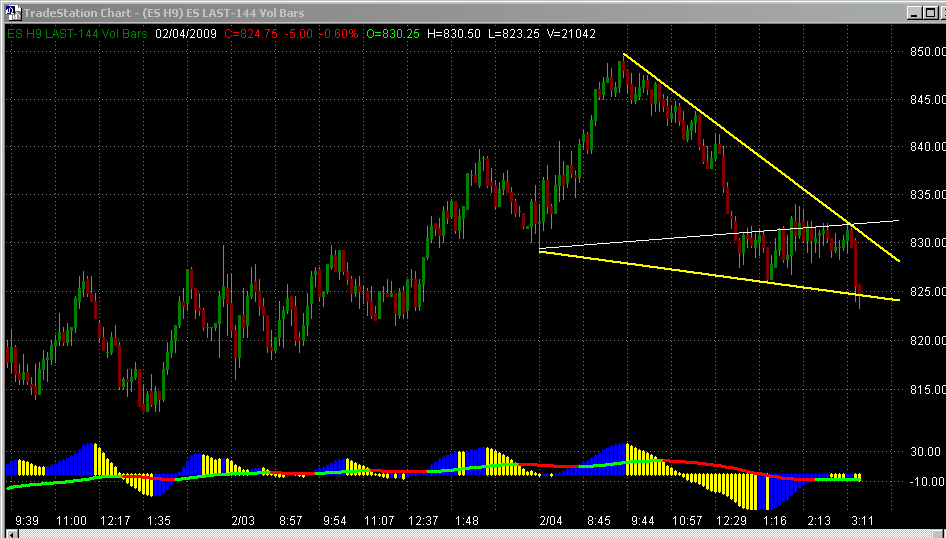Click the '2:13' time axis label
946x538 pixels.
(819, 521)
